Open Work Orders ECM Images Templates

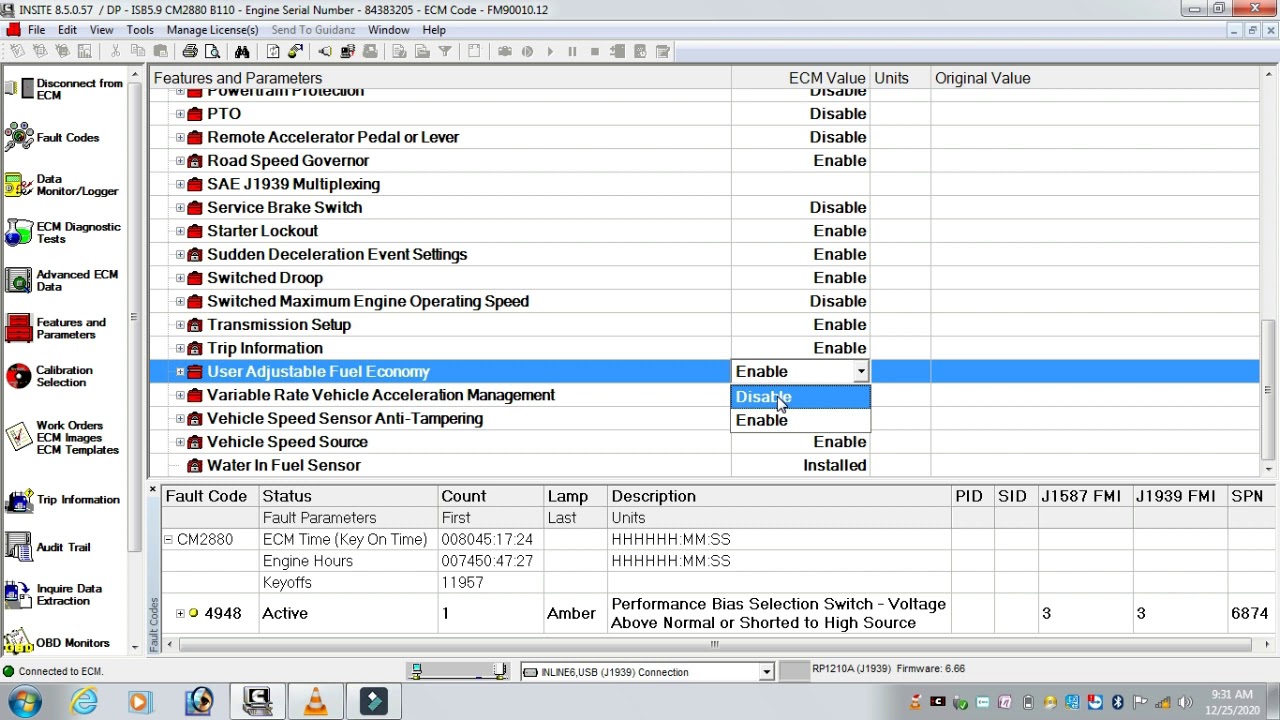[62, 437]
